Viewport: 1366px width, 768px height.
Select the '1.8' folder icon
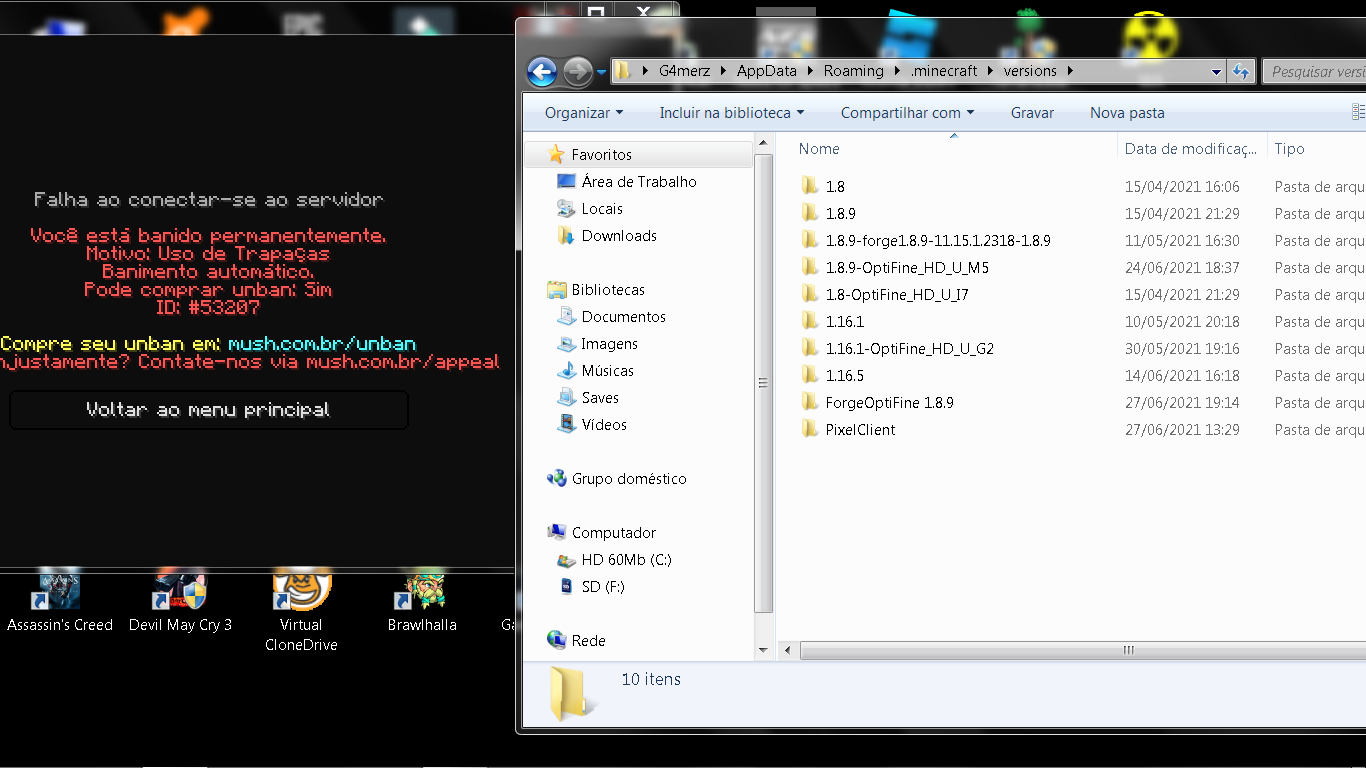(x=810, y=186)
